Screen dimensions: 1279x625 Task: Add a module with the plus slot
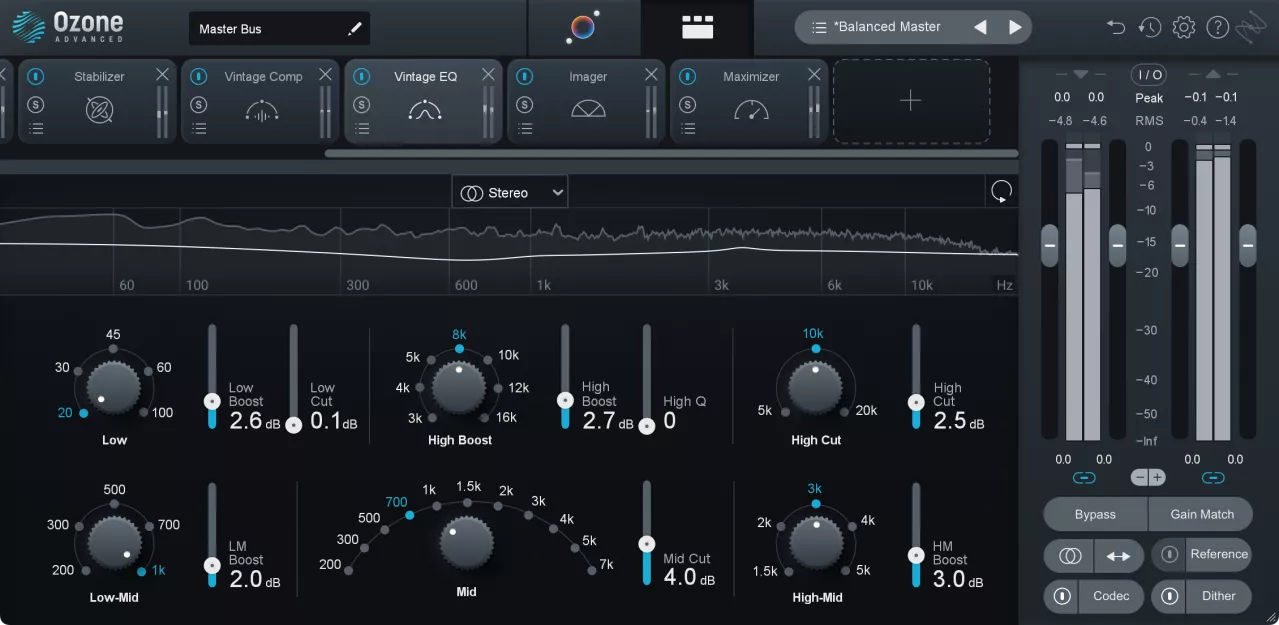[911, 101]
